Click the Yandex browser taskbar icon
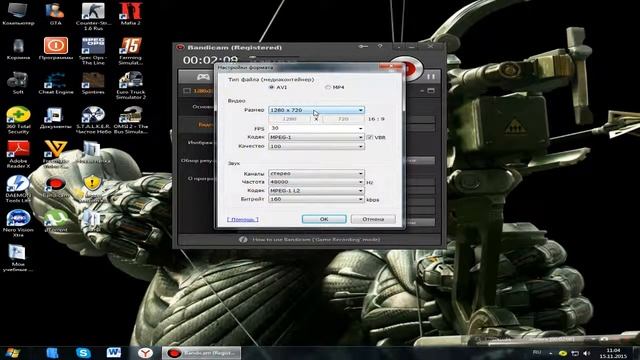Viewport: 640px width, 360px height. [x=145, y=353]
